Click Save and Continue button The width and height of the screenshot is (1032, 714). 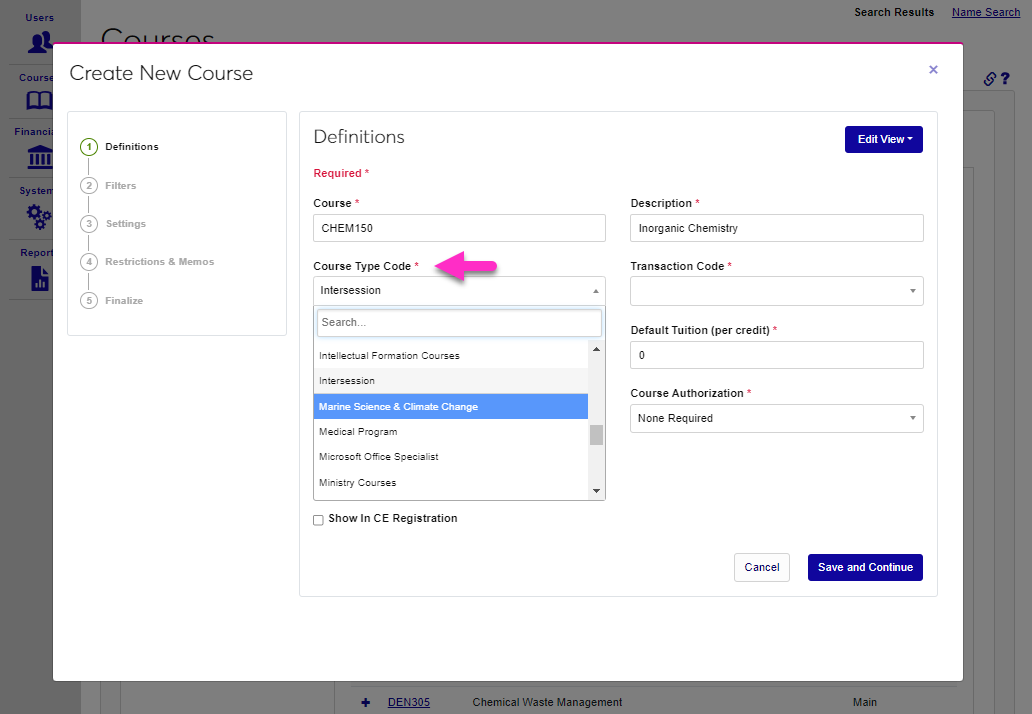pos(865,567)
